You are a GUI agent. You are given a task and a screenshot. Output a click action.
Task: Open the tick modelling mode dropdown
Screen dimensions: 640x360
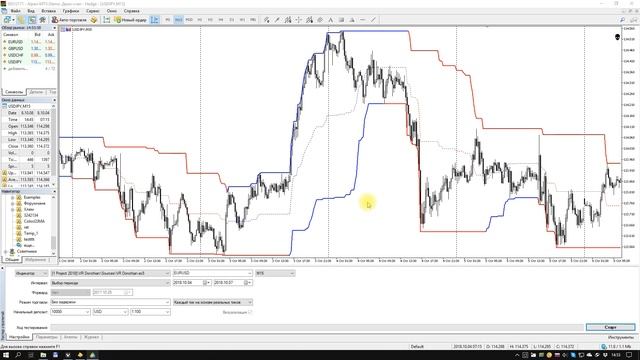coord(212,302)
